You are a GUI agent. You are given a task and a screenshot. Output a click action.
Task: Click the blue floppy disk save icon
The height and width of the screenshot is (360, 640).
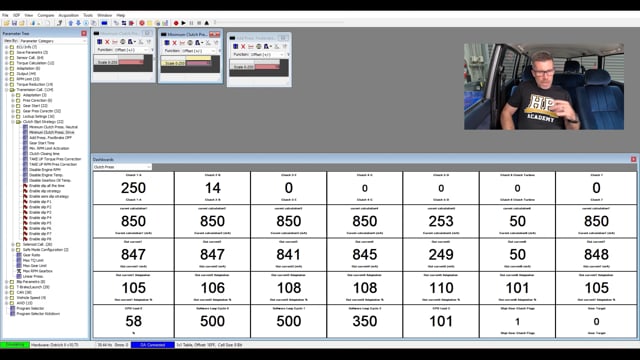[x=14, y=23]
